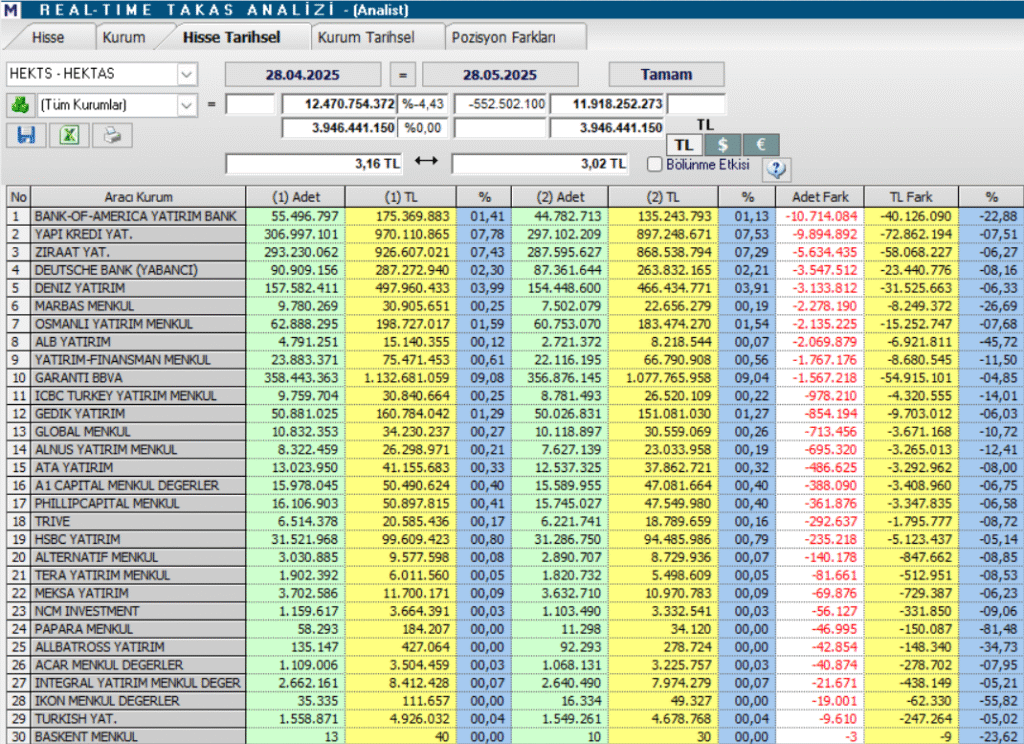Select DEUTSCHE BANK (YABANCI) row
The width and height of the screenshot is (1024, 744).
pyautogui.click(x=515, y=270)
